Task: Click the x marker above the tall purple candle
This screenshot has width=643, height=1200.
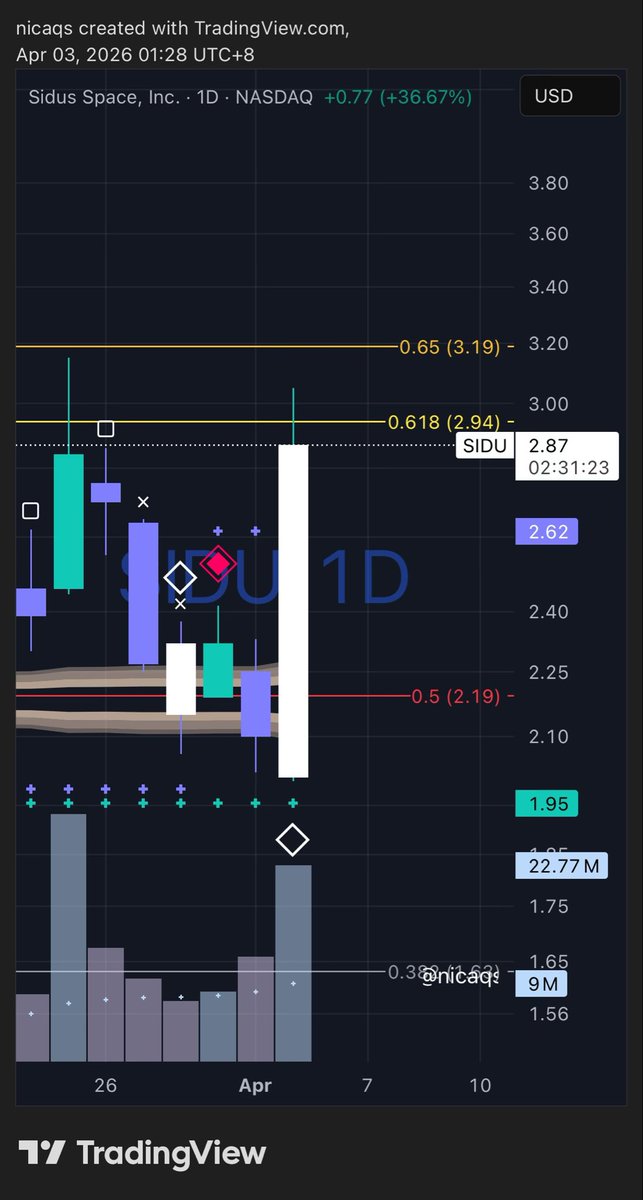Action: pos(143,502)
